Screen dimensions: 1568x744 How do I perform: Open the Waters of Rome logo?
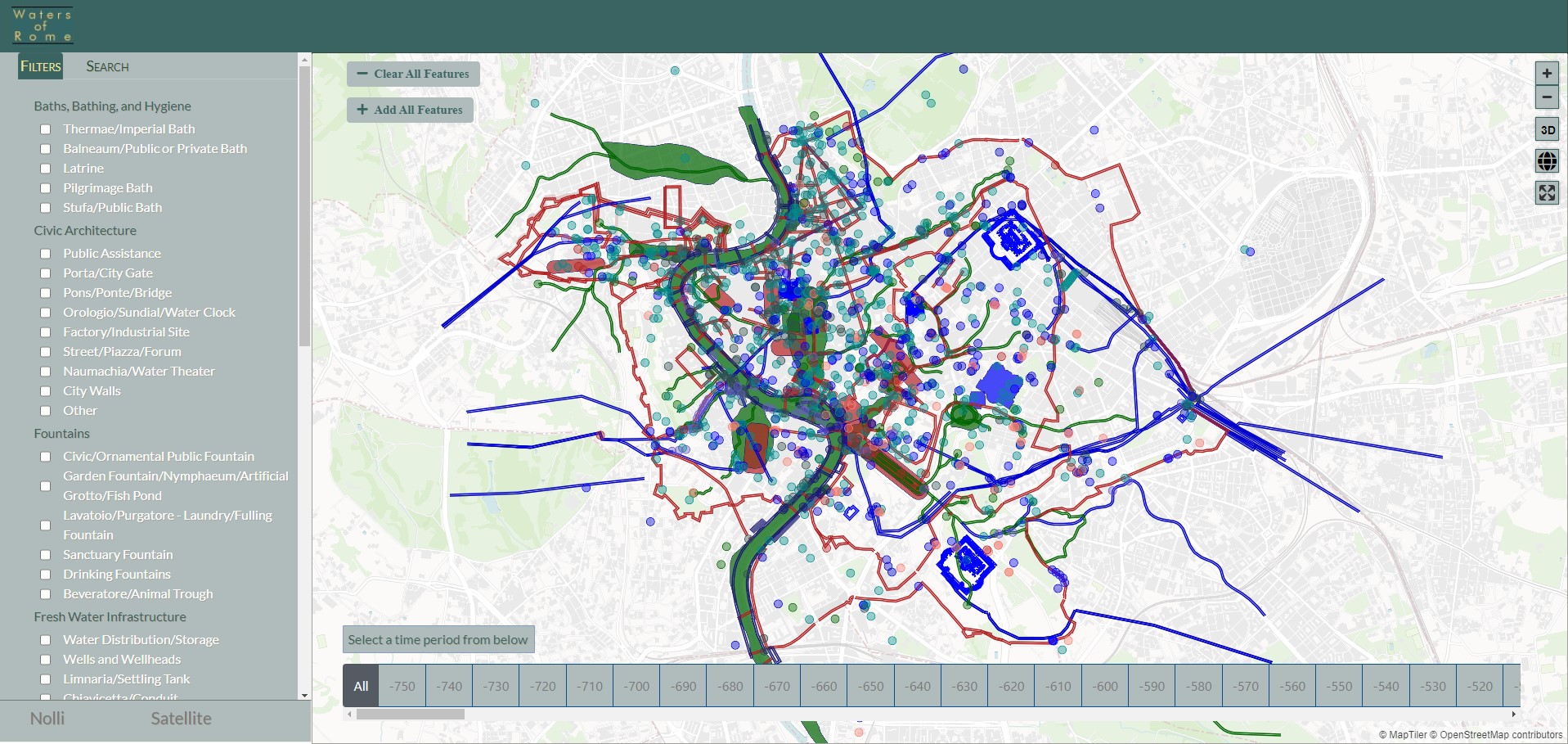click(x=43, y=25)
